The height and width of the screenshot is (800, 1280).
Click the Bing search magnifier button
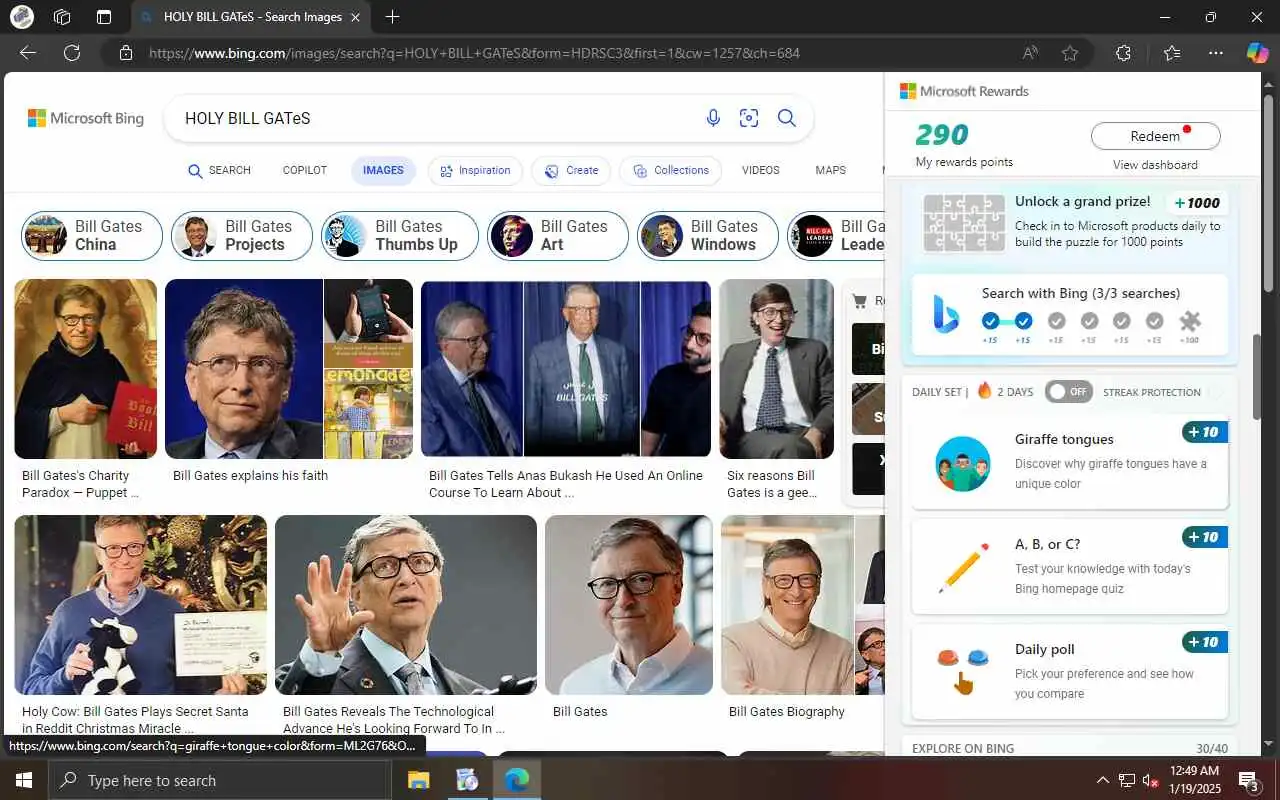[x=787, y=118]
